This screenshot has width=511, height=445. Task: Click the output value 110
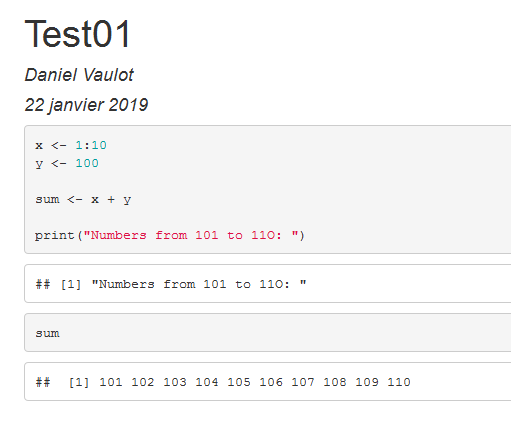click(x=399, y=382)
